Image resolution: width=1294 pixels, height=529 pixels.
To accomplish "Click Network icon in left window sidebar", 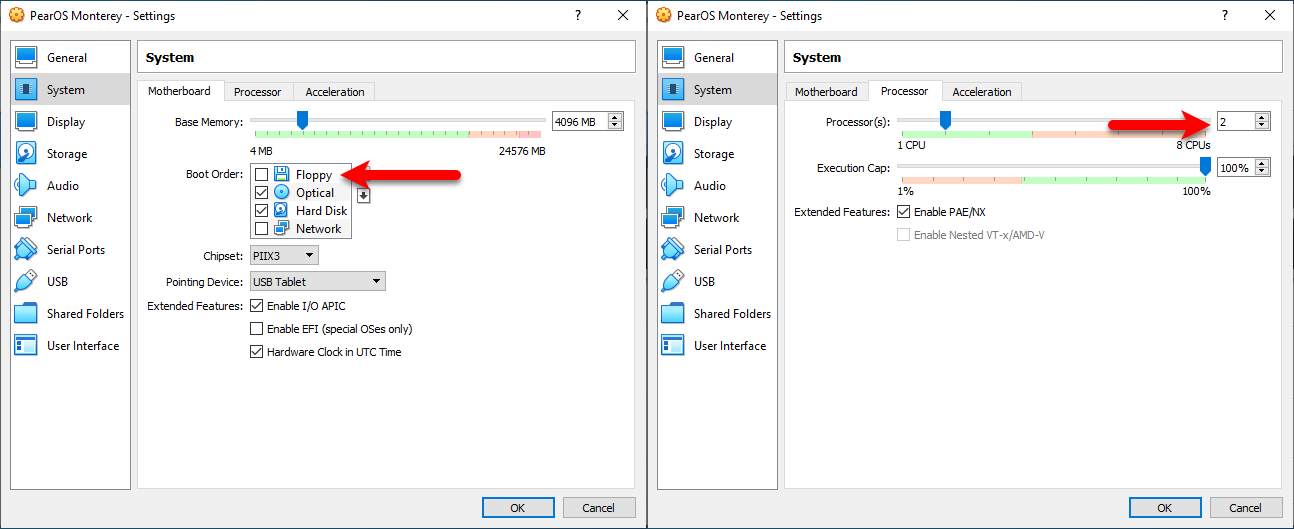I will (x=26, y=217).
